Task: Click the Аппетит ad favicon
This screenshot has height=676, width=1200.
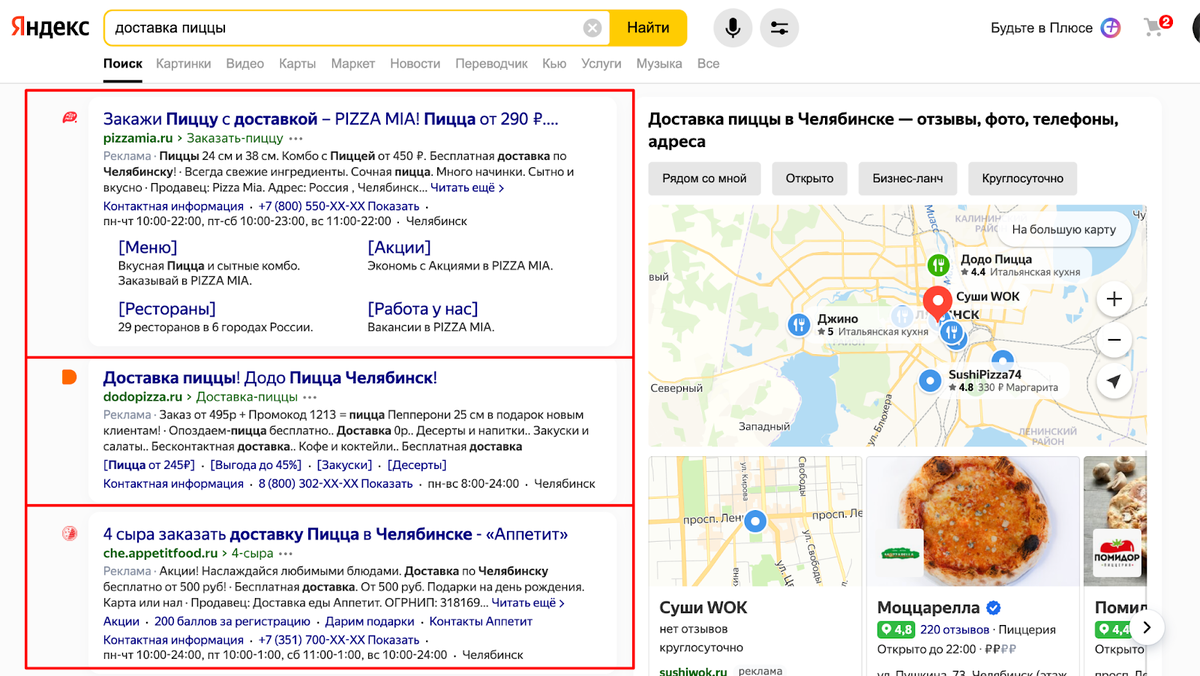Action: (x=69, y=534)
